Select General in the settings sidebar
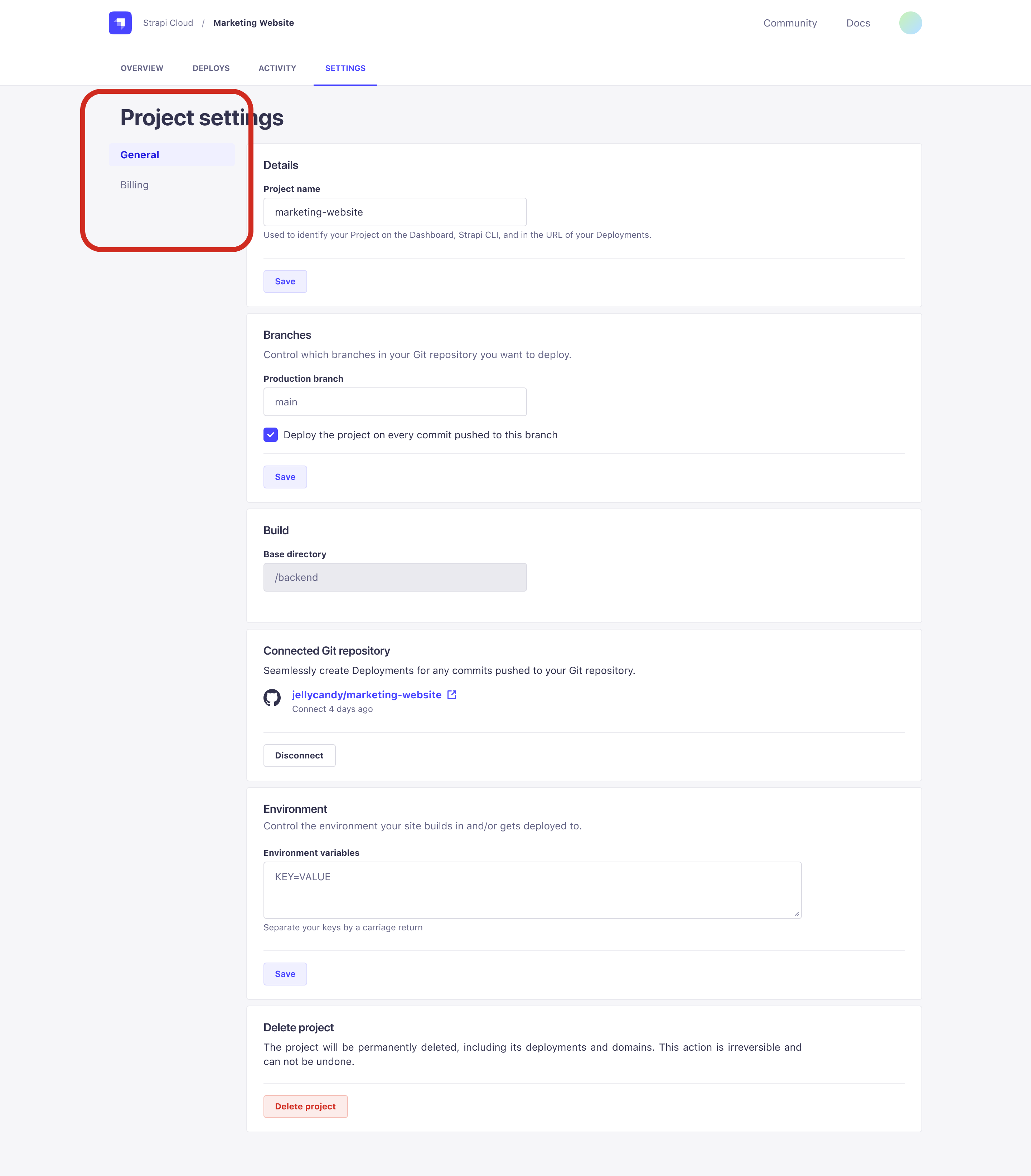 (x=139, y=154)
